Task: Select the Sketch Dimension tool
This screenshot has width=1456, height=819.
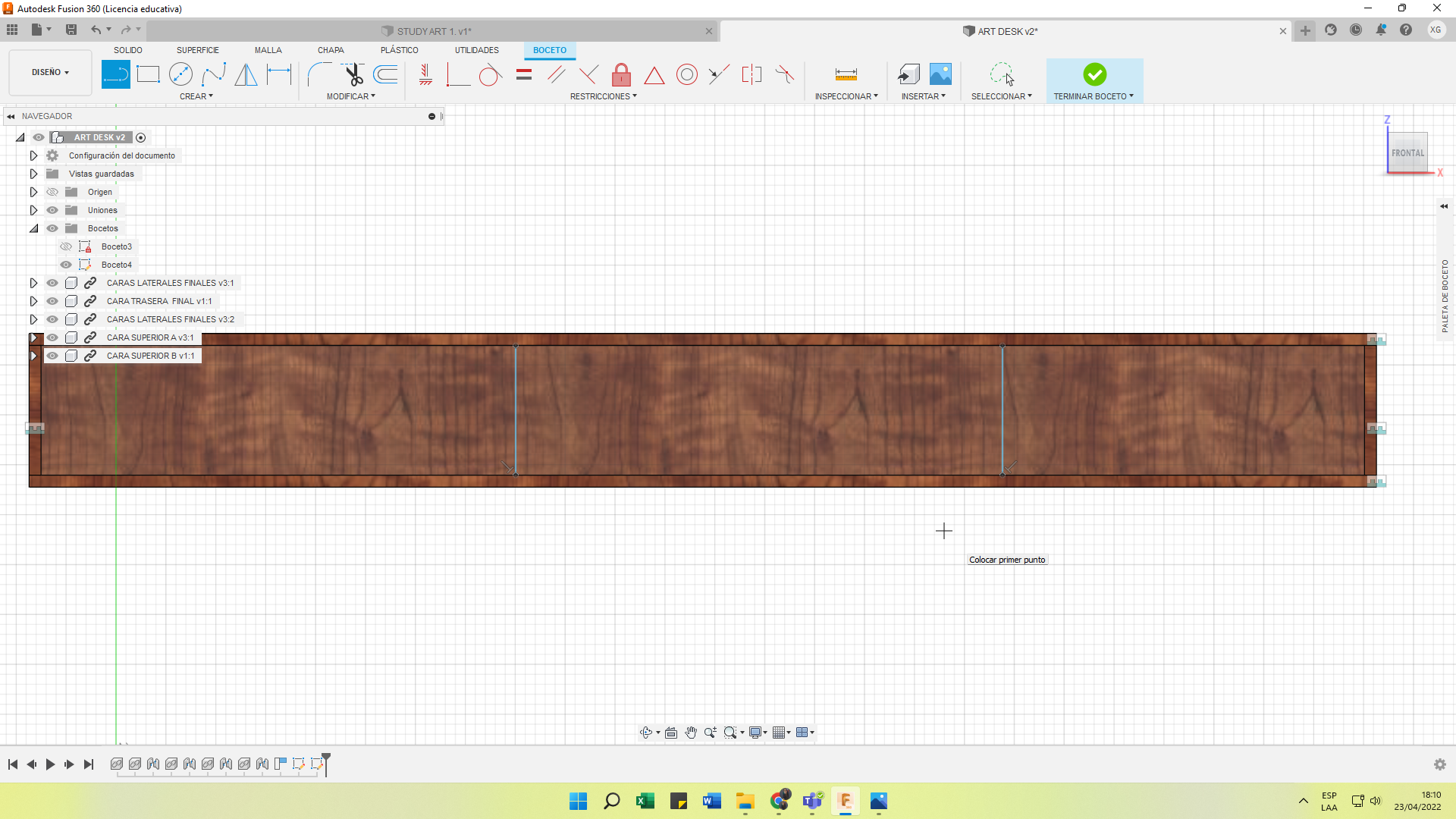Action: pyautogui.click(x=279, y=74)
